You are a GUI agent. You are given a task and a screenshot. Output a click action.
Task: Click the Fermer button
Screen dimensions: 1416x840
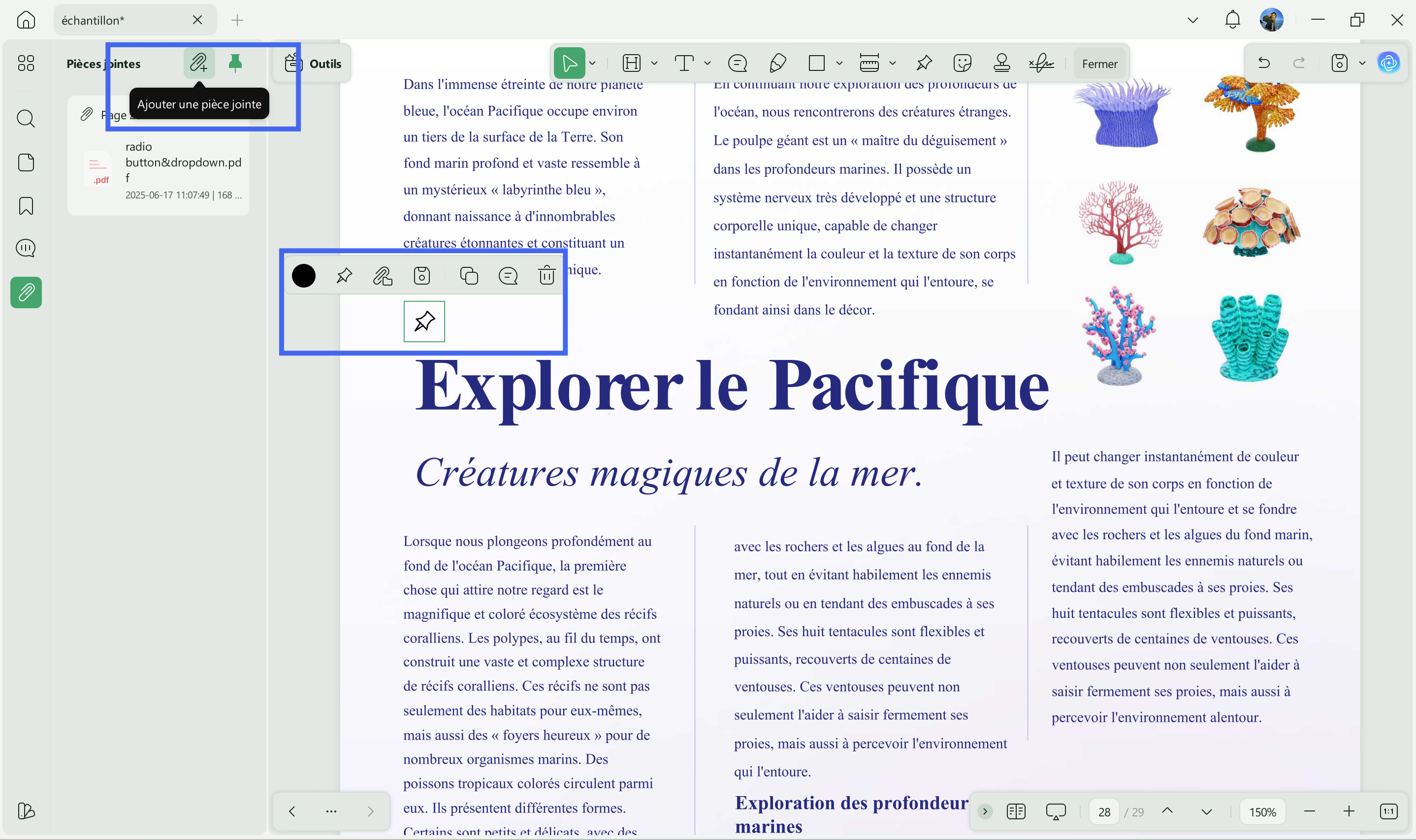coord(1099,64)
